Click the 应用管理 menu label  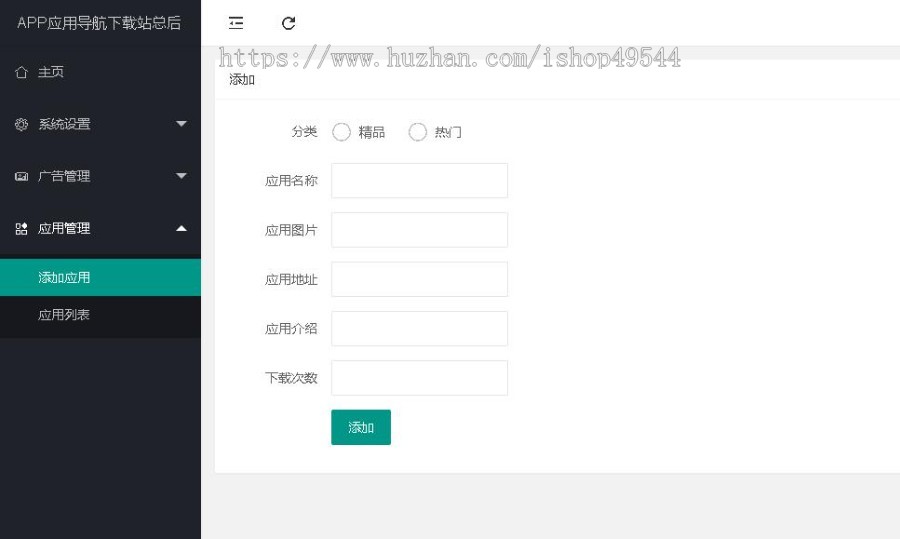coord(64,228)
